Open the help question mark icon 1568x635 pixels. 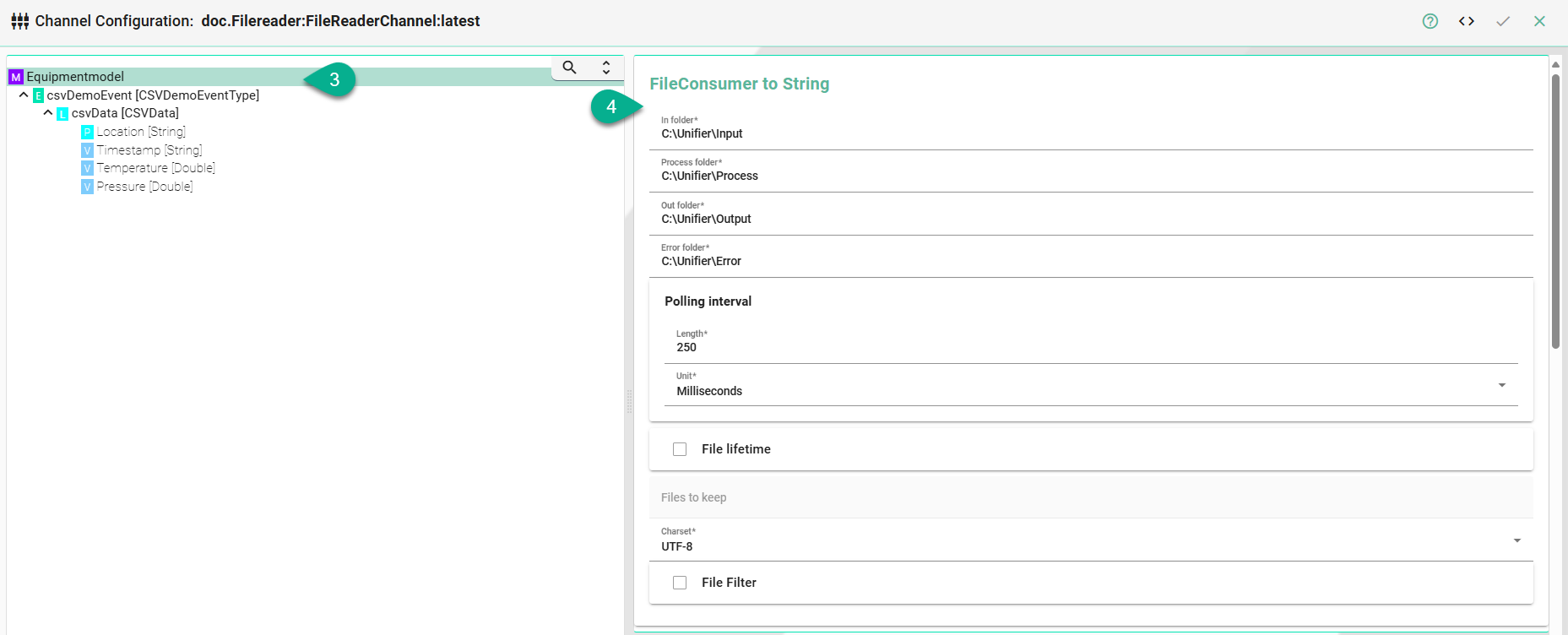click(1430, 21)
